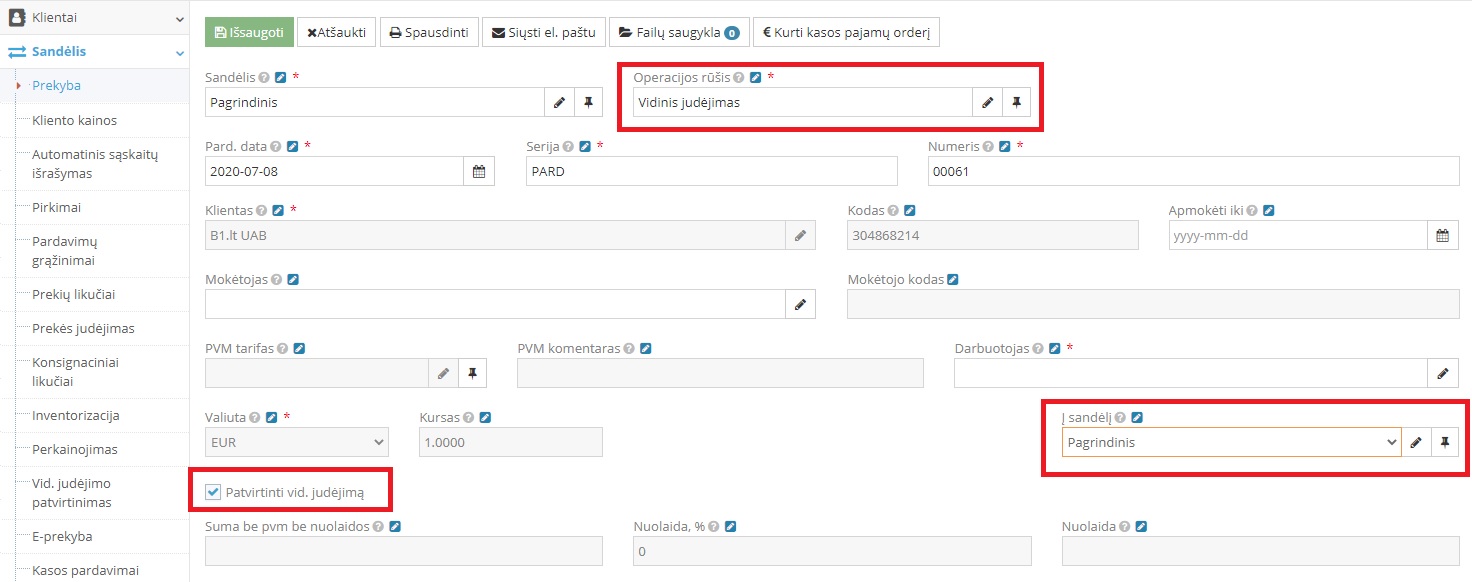This screenshot has width=1472, height=582.
Task: Open the Į sandėlį dropdown
Action: pyautogui.click(x=1230, y=442)
